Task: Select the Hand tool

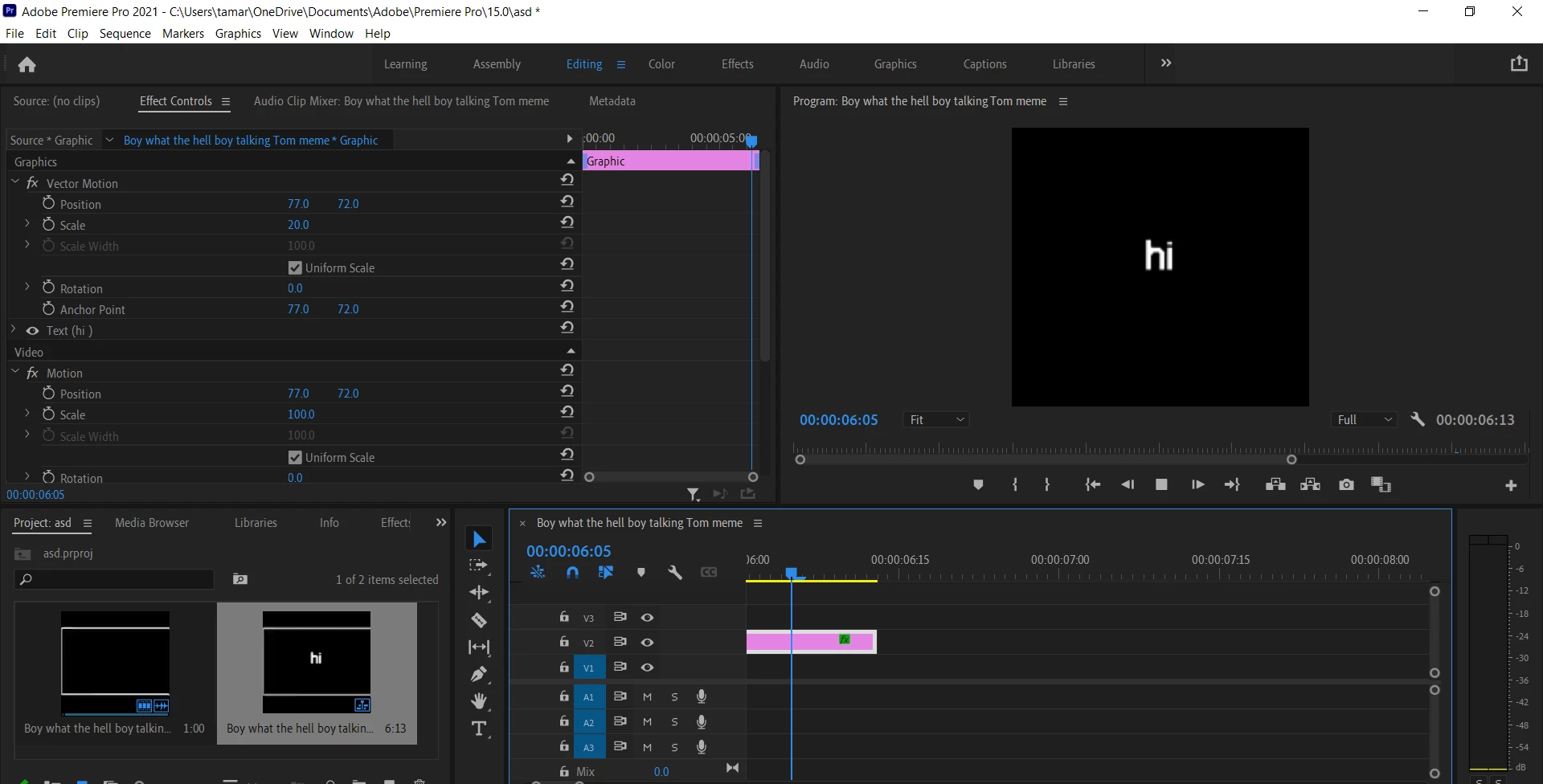Action: 479,701
